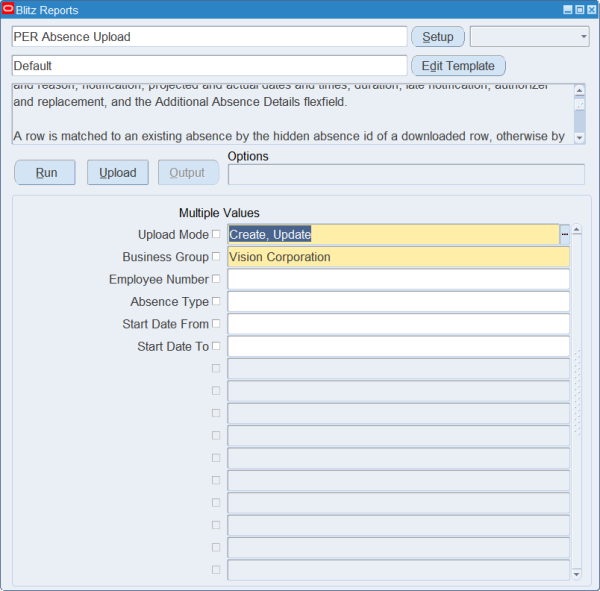Click the Oracle logo icon in title bar
This screenshot has width=600, height=591.
8,8
